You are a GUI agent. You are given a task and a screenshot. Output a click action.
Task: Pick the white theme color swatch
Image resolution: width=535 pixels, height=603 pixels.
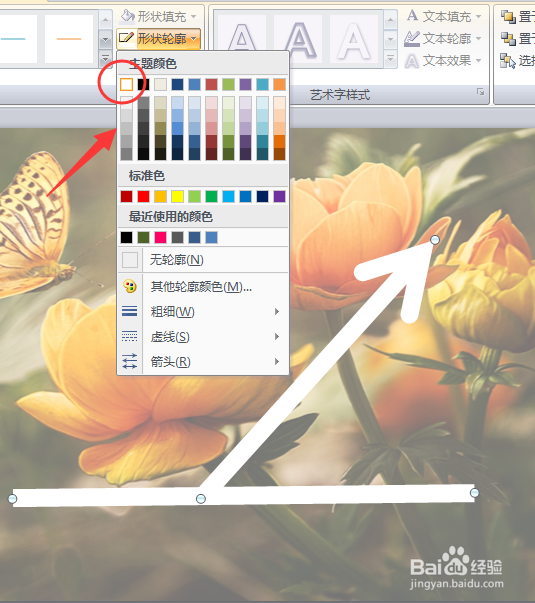pos(127,85)
